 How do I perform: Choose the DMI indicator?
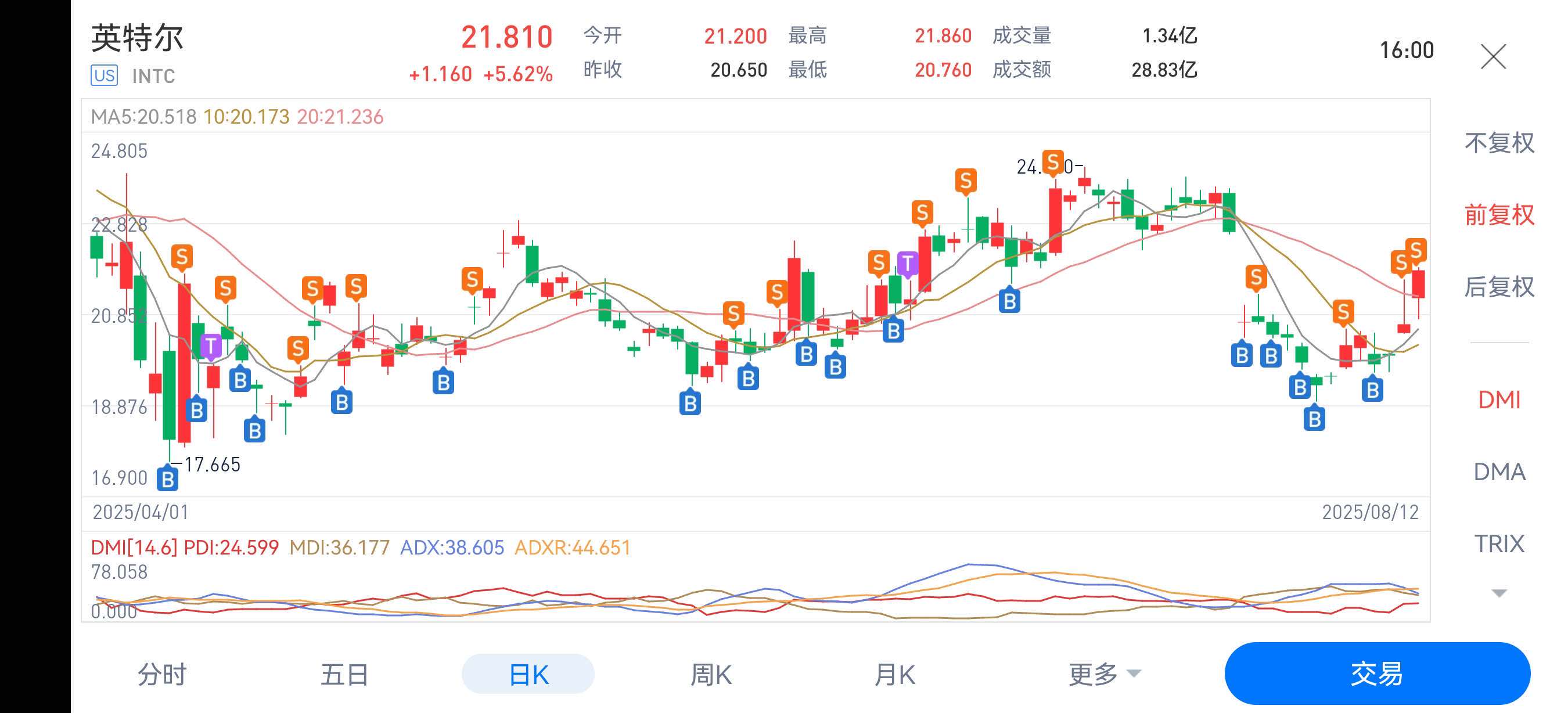[x=1499, y=399]
